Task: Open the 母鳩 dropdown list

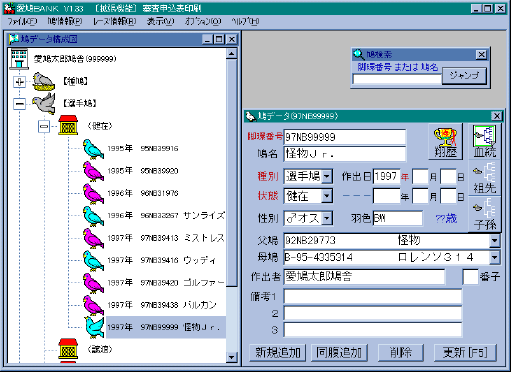Action: 494,257
